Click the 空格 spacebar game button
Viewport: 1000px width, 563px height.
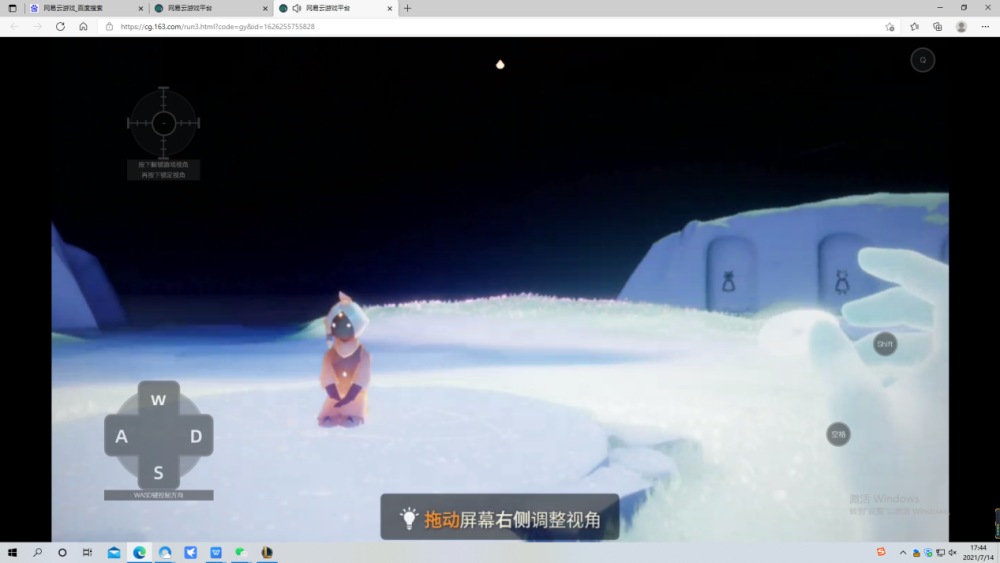click(x=838, y=434)
